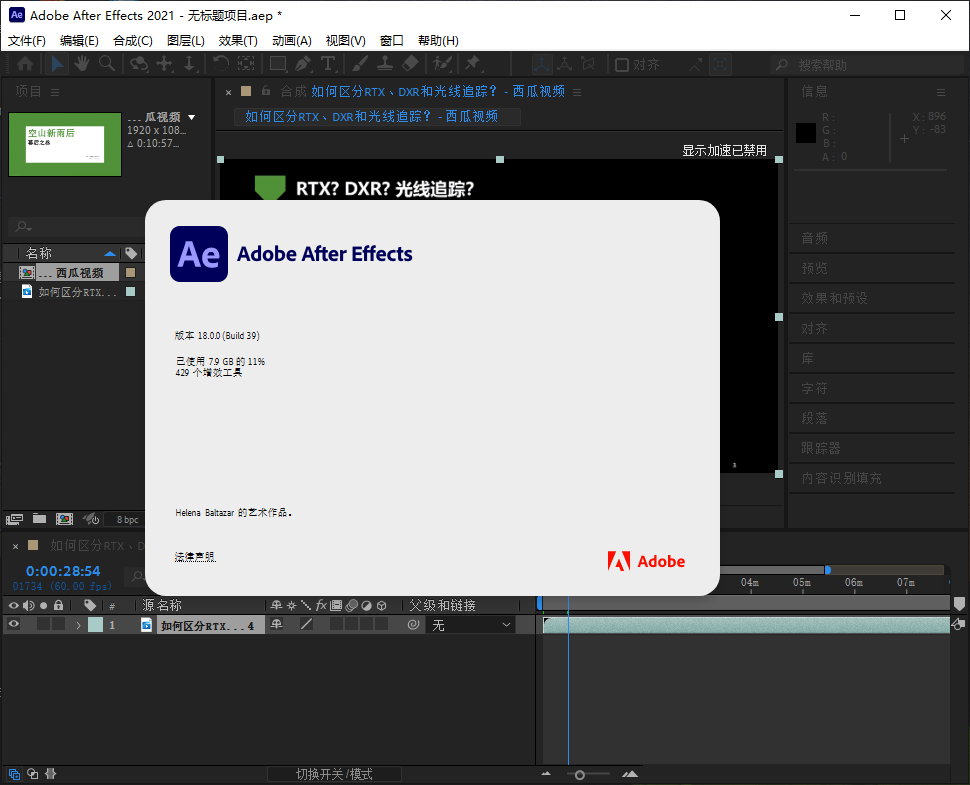This screenshot has height=785, width=970.
Task: Open the 文件(F) menu
Action: (x=27, y=41)
